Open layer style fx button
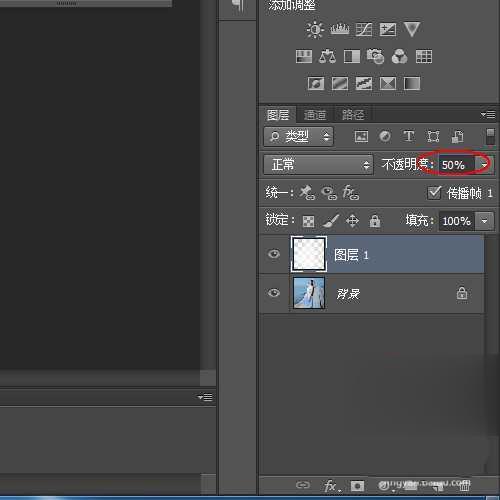Image resolution: width=500 pixels, height=500 pixels. click(331, 486)
